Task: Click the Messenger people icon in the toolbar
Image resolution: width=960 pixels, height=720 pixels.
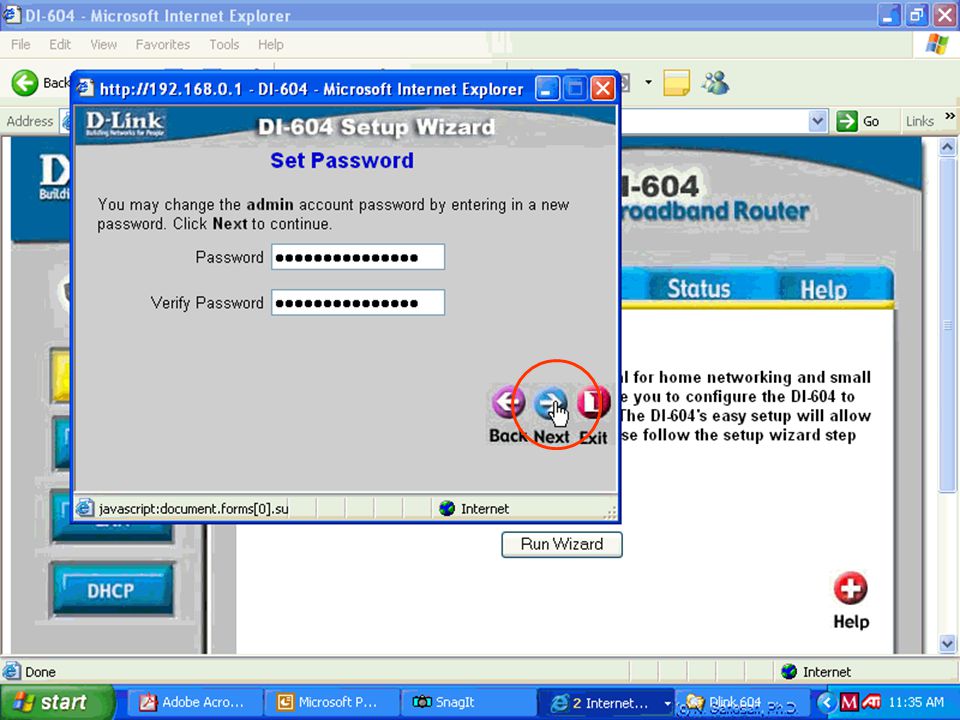Action: pos(716,83)
